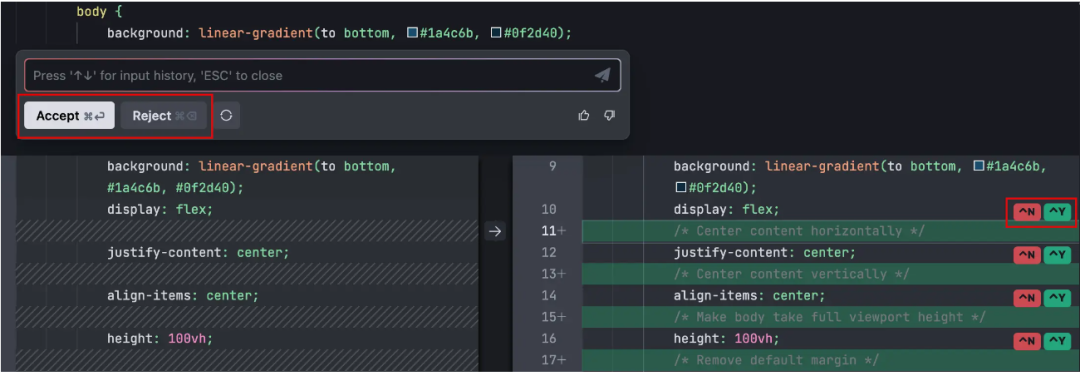Image resolution: width=1080 pixels, height=376 pixels.
Task: Reject the line 15 change with ^N
Action: pyautogui.click(x=1027, y=298)
